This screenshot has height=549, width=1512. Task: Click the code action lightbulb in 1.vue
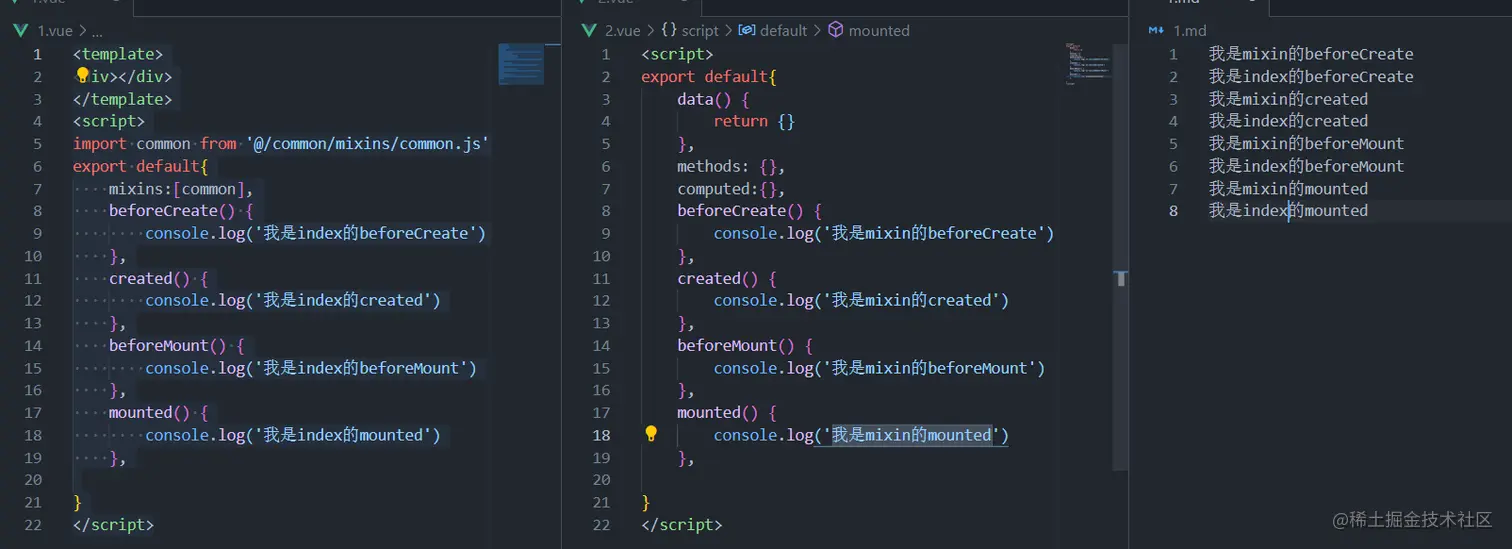[82, 76]
